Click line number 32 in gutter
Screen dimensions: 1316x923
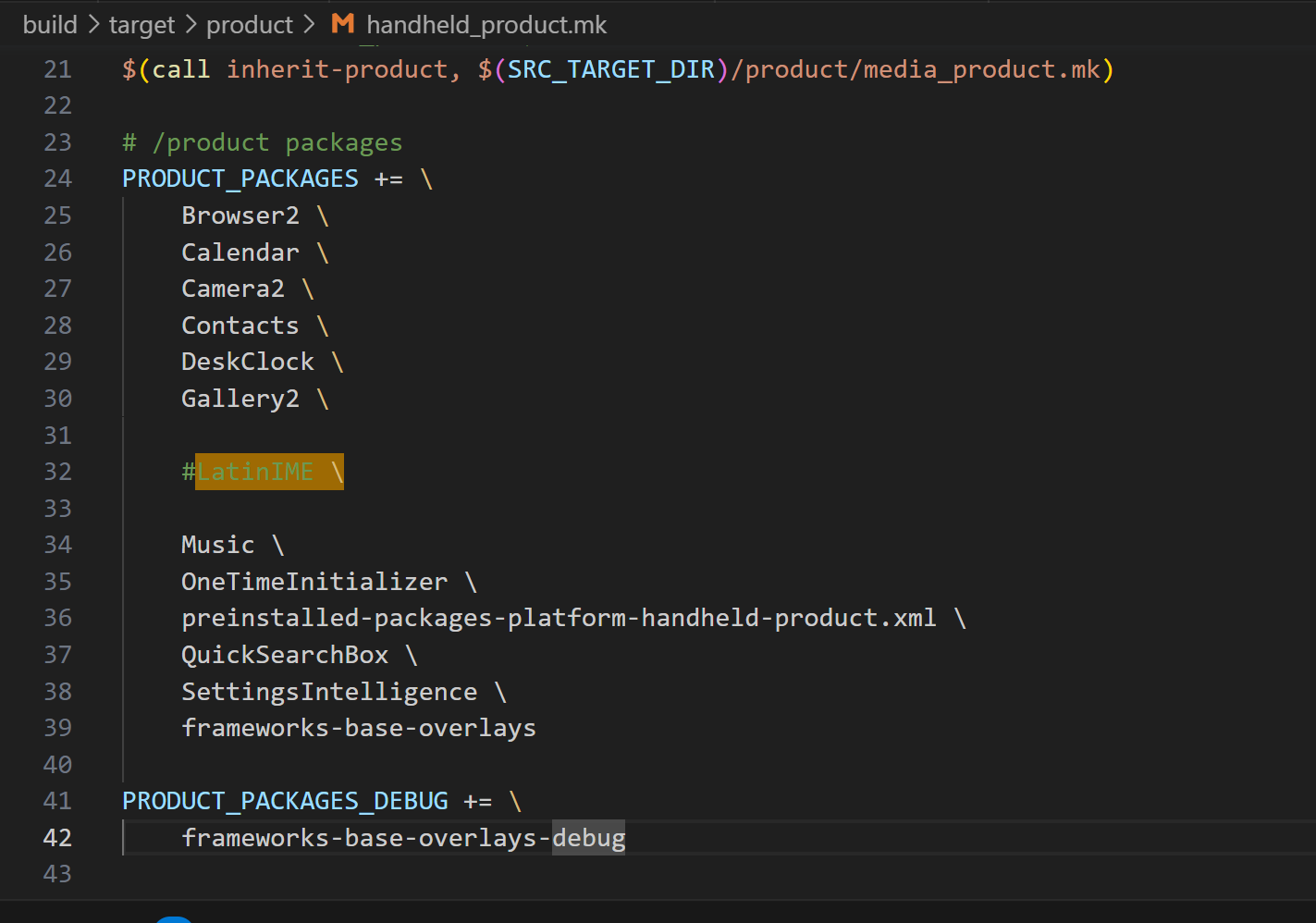[57, 472]
